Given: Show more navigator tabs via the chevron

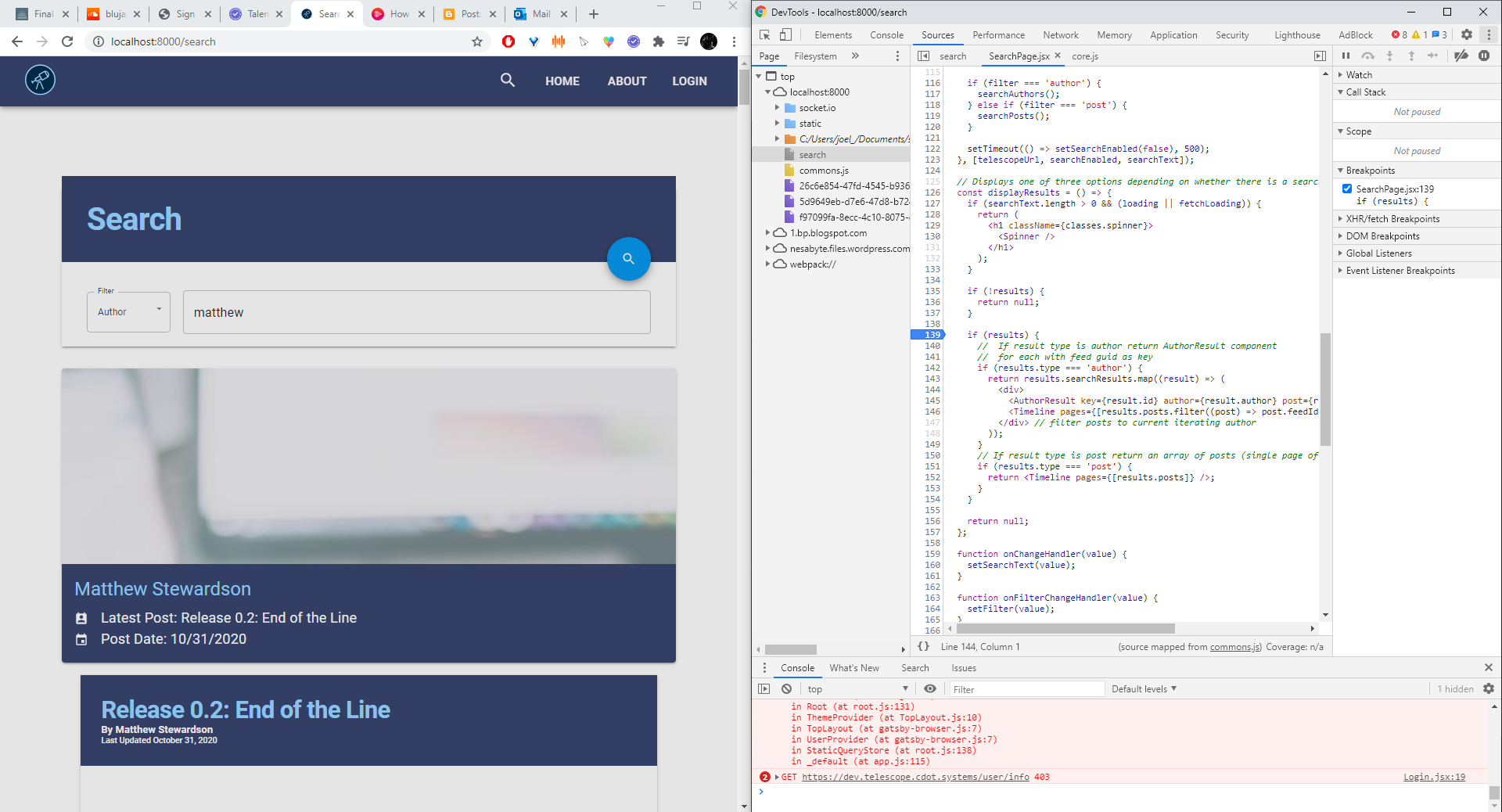Looking at the screenshot, I should 855,56.
